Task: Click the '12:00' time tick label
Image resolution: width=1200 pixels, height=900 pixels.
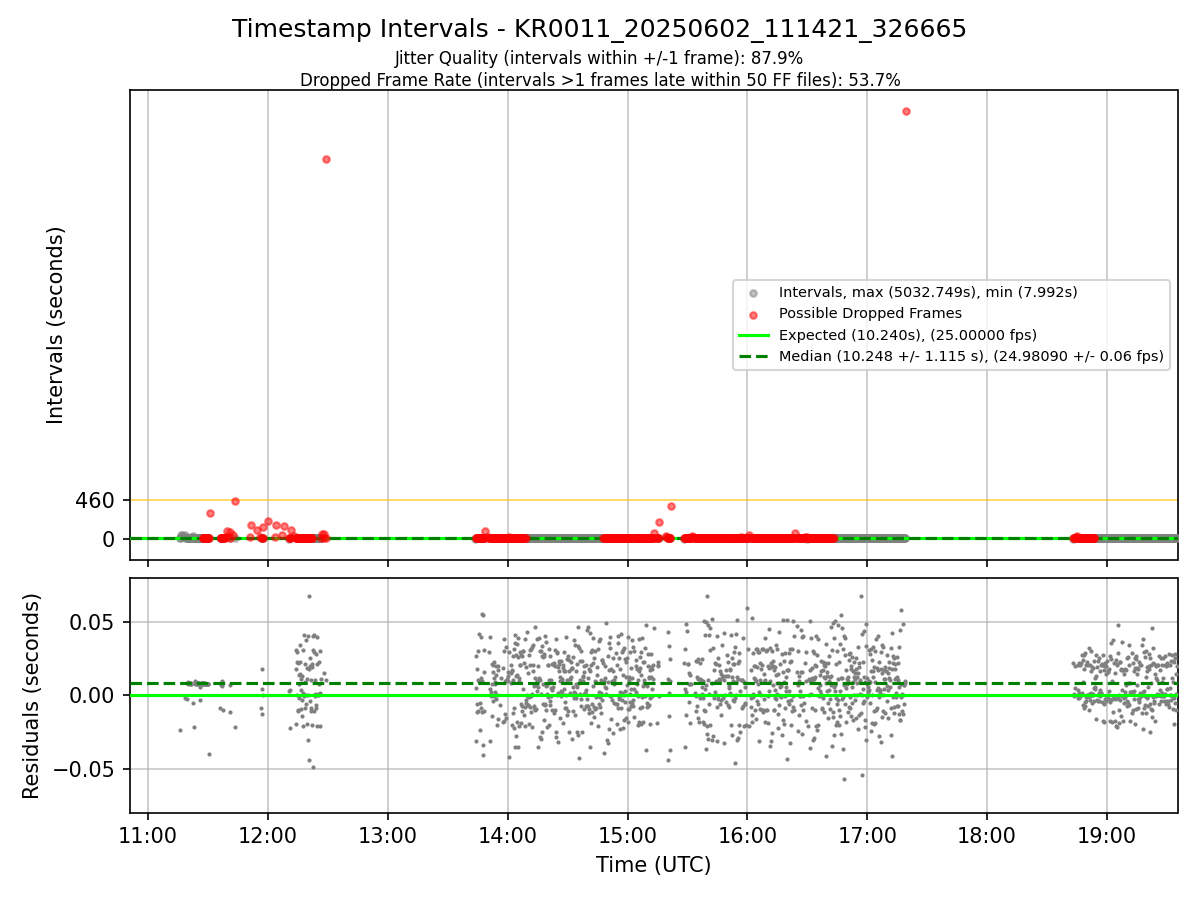Action: tap(268, 836)
